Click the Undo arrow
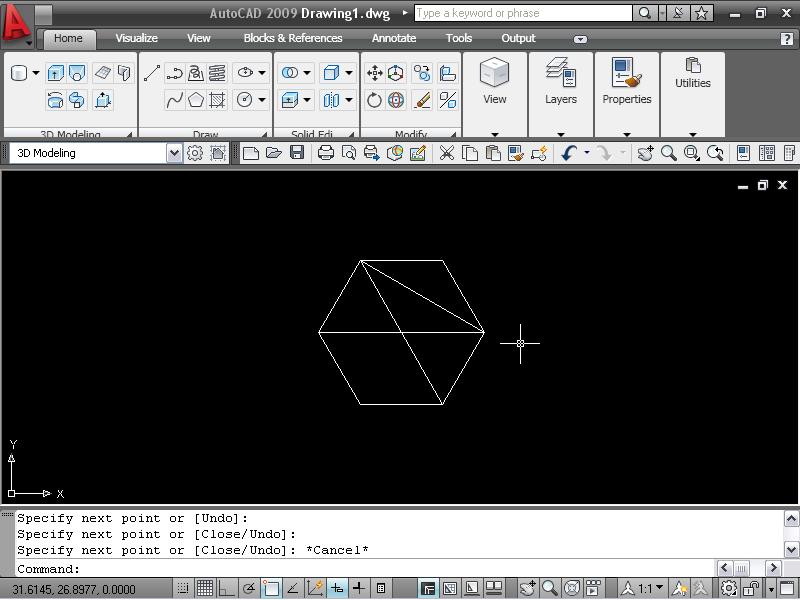 [x=569, y=153]
